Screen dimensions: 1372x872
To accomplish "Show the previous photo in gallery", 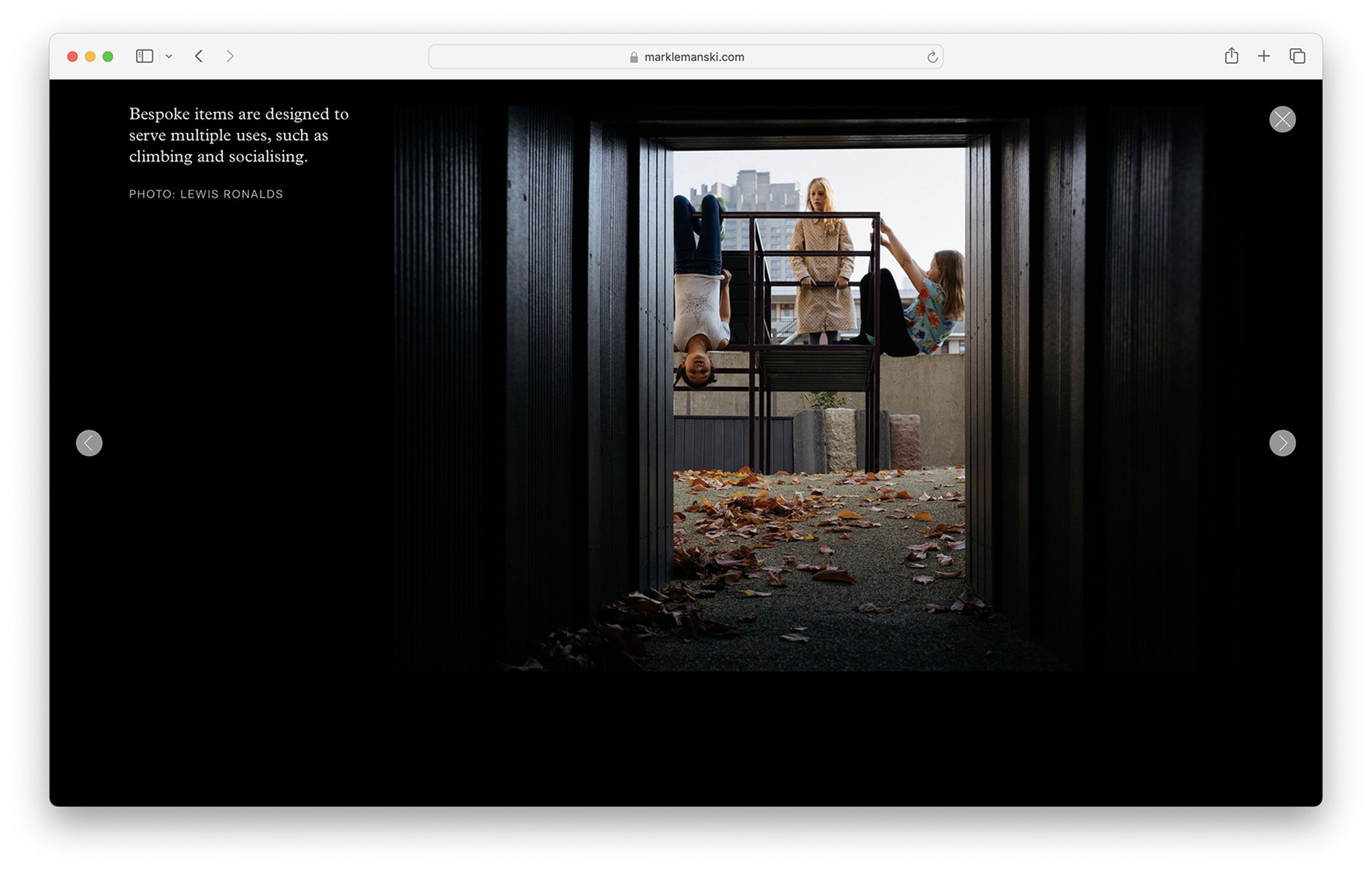I will pyautogui.click(x=89, y=443).
